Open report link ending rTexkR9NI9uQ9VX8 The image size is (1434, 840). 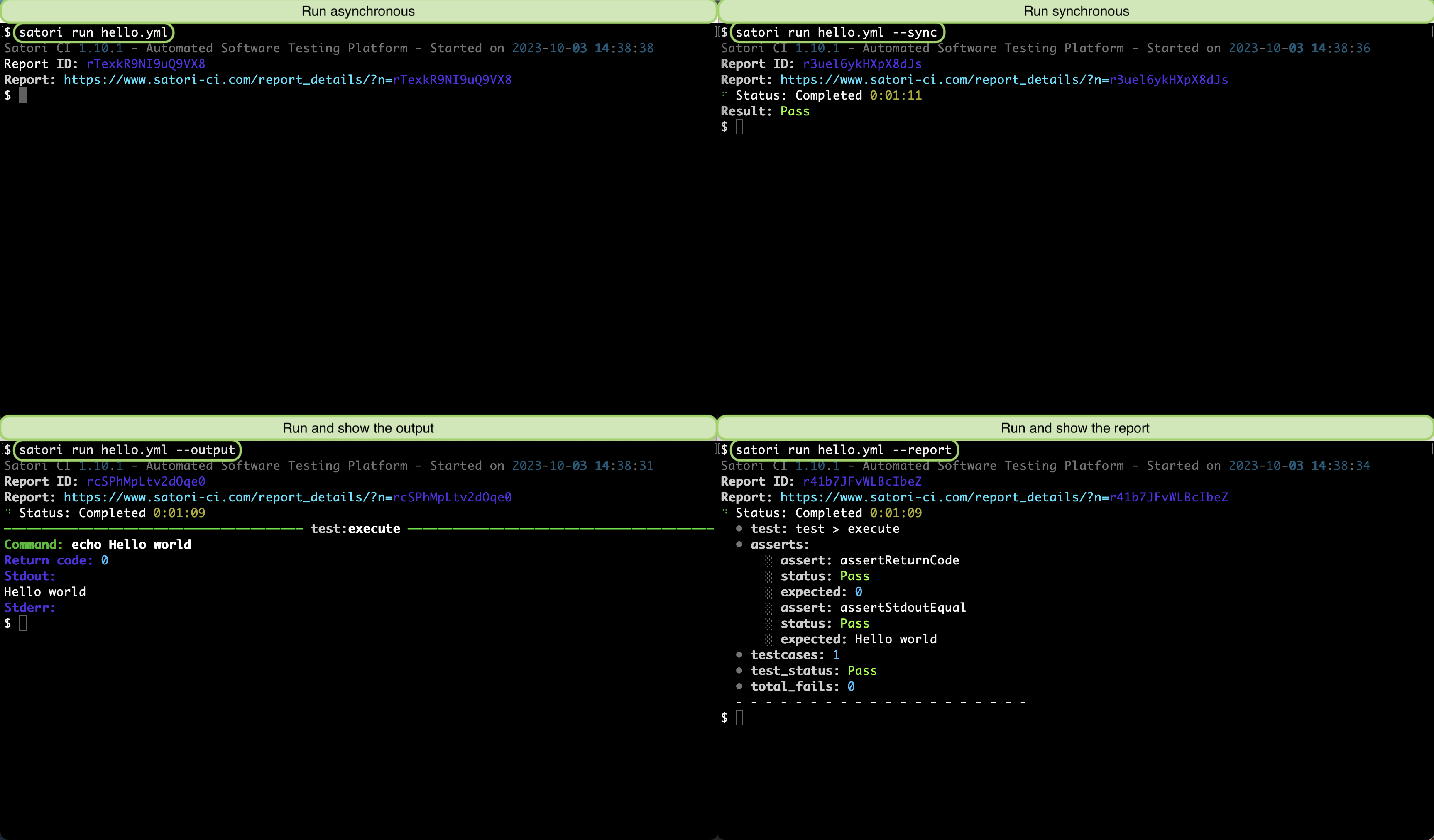tap(287, 80)
